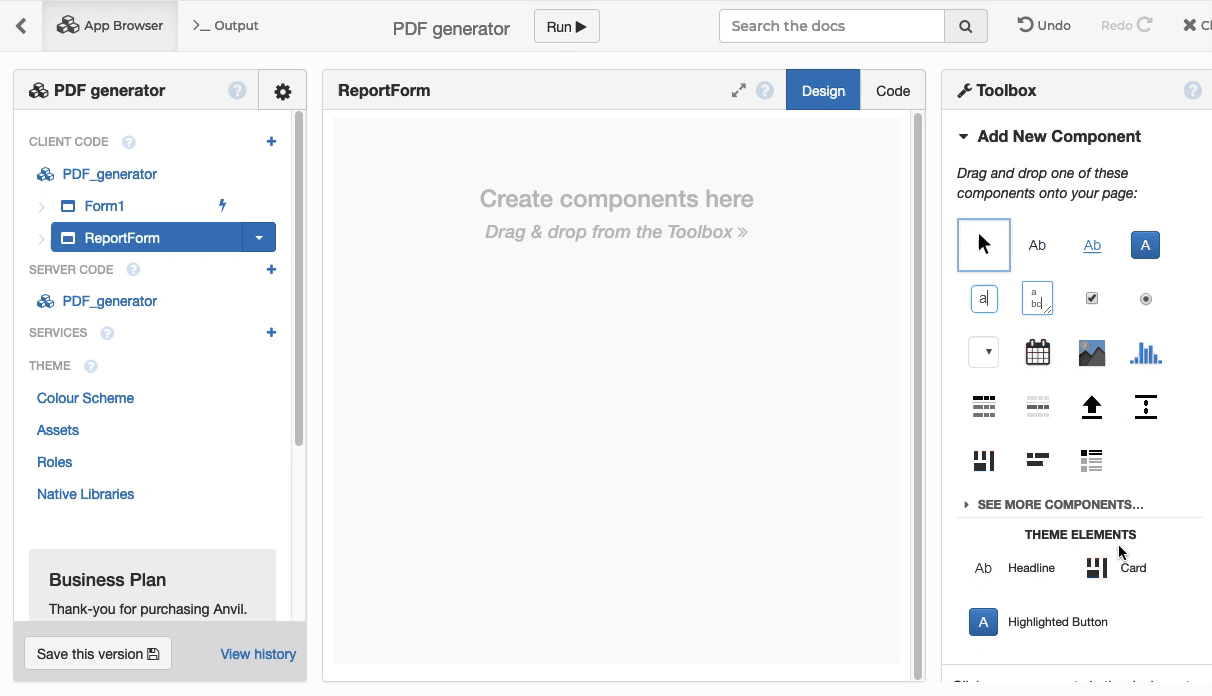
Task: Open the ReportForm dropdown arrow menu
Action: coord(259,238)
